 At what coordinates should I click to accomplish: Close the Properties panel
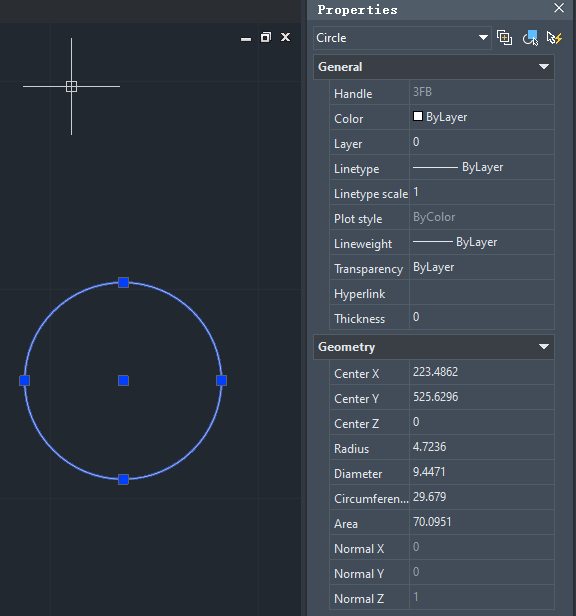[x=559, y=8]
